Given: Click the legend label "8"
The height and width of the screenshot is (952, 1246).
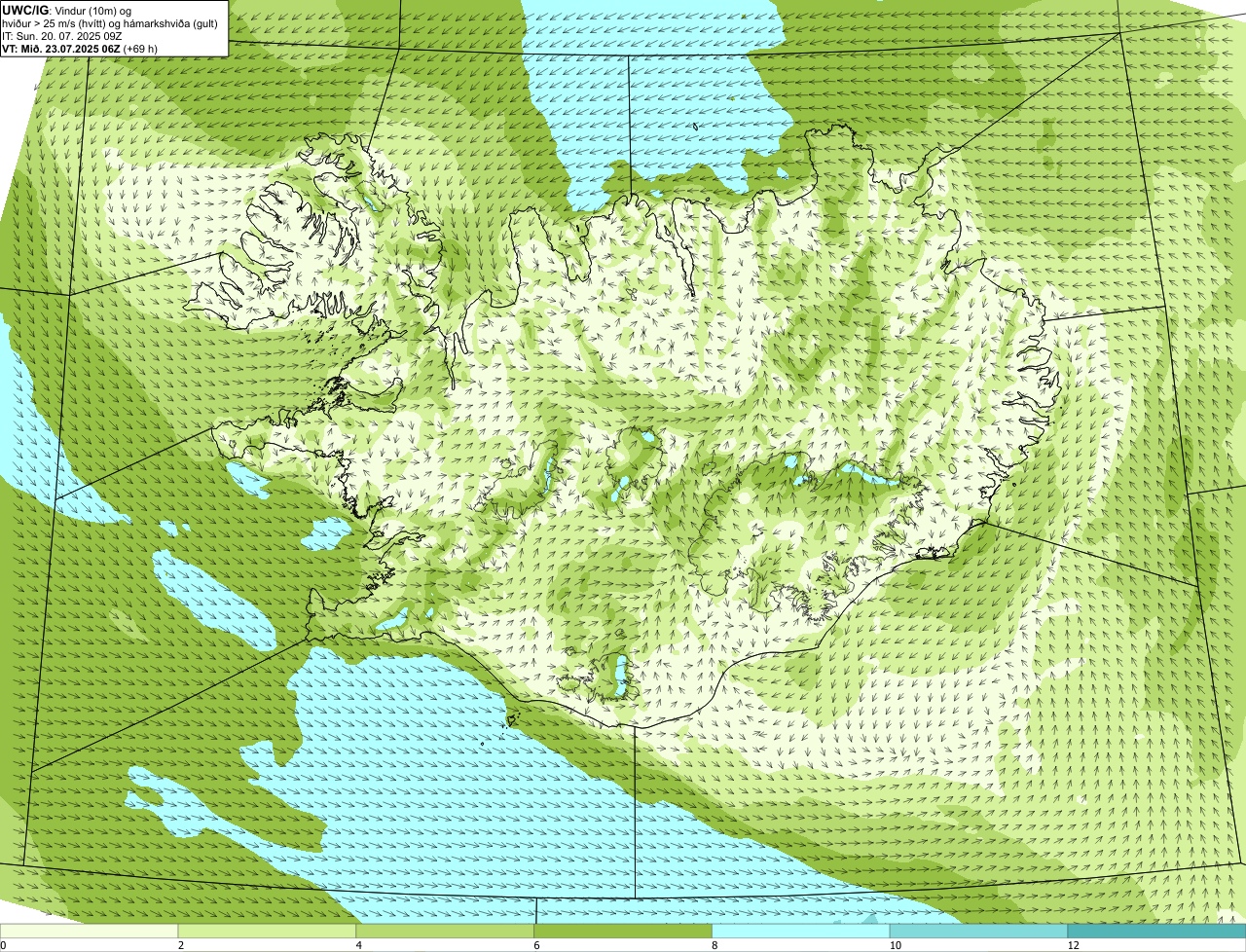Looking at the screenshot, I should pos(714,945).
